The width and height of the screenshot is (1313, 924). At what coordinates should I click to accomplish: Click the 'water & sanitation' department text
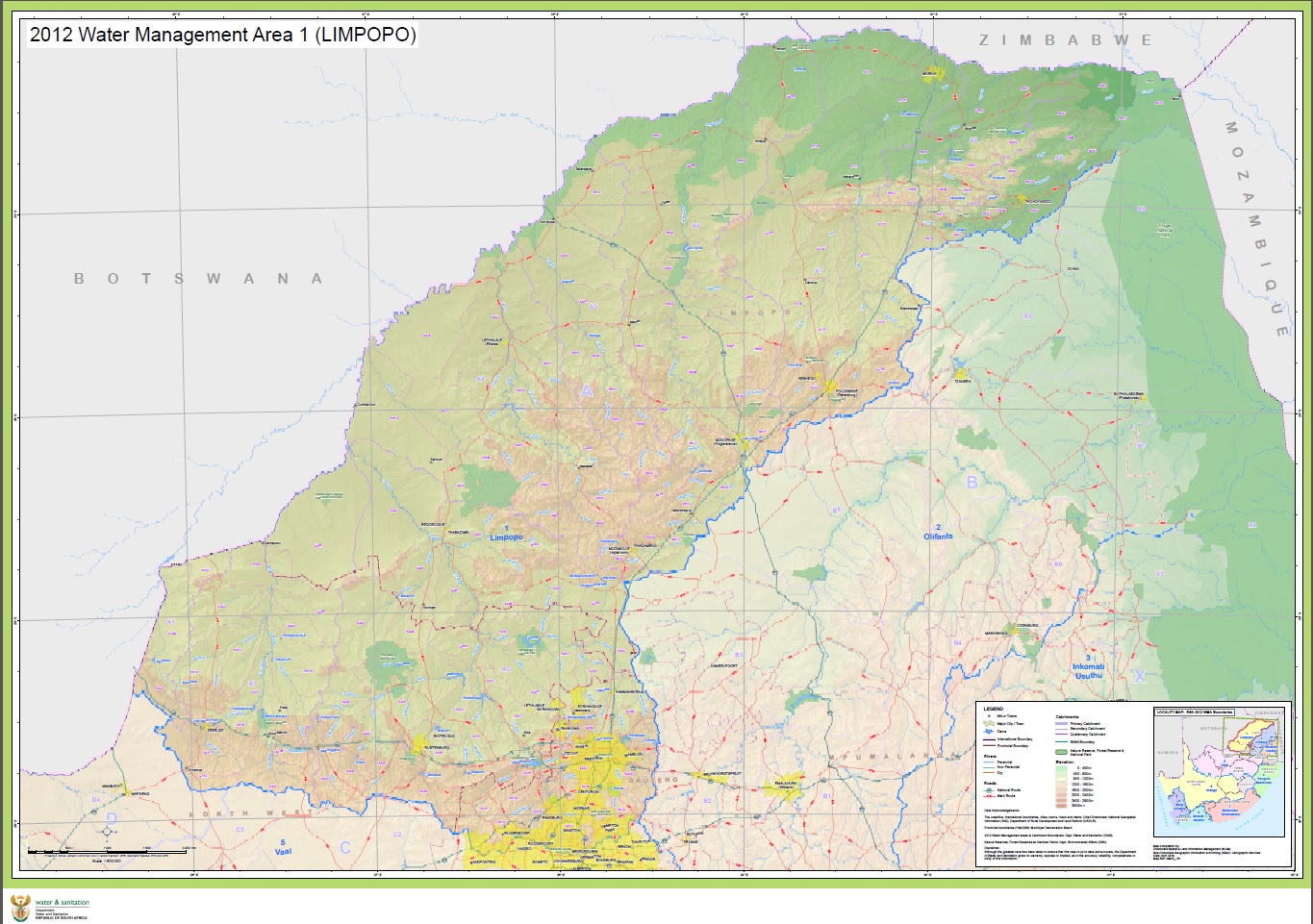coord(63,903)
